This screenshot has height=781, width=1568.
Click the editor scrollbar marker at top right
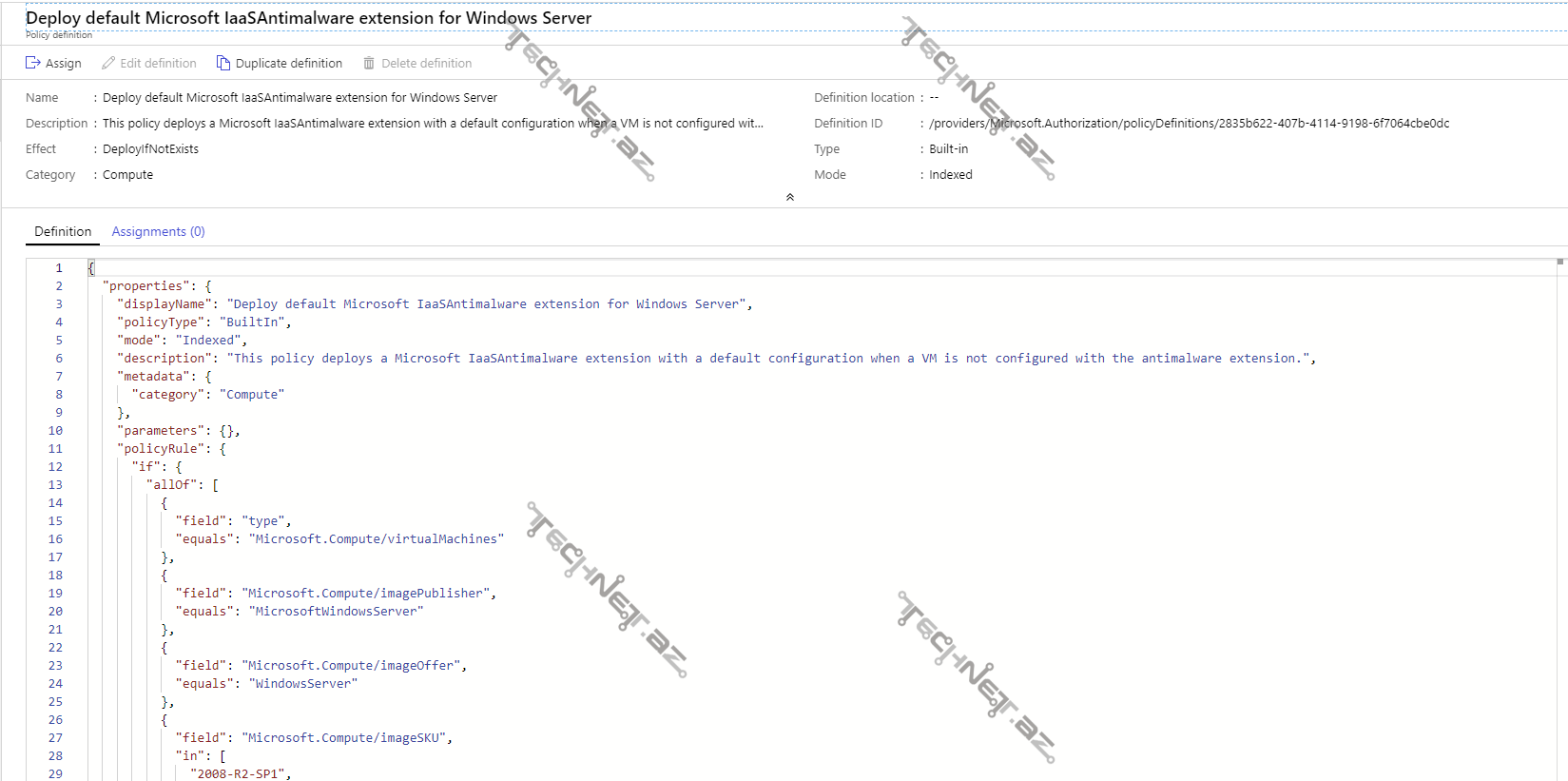[1559, 262]
